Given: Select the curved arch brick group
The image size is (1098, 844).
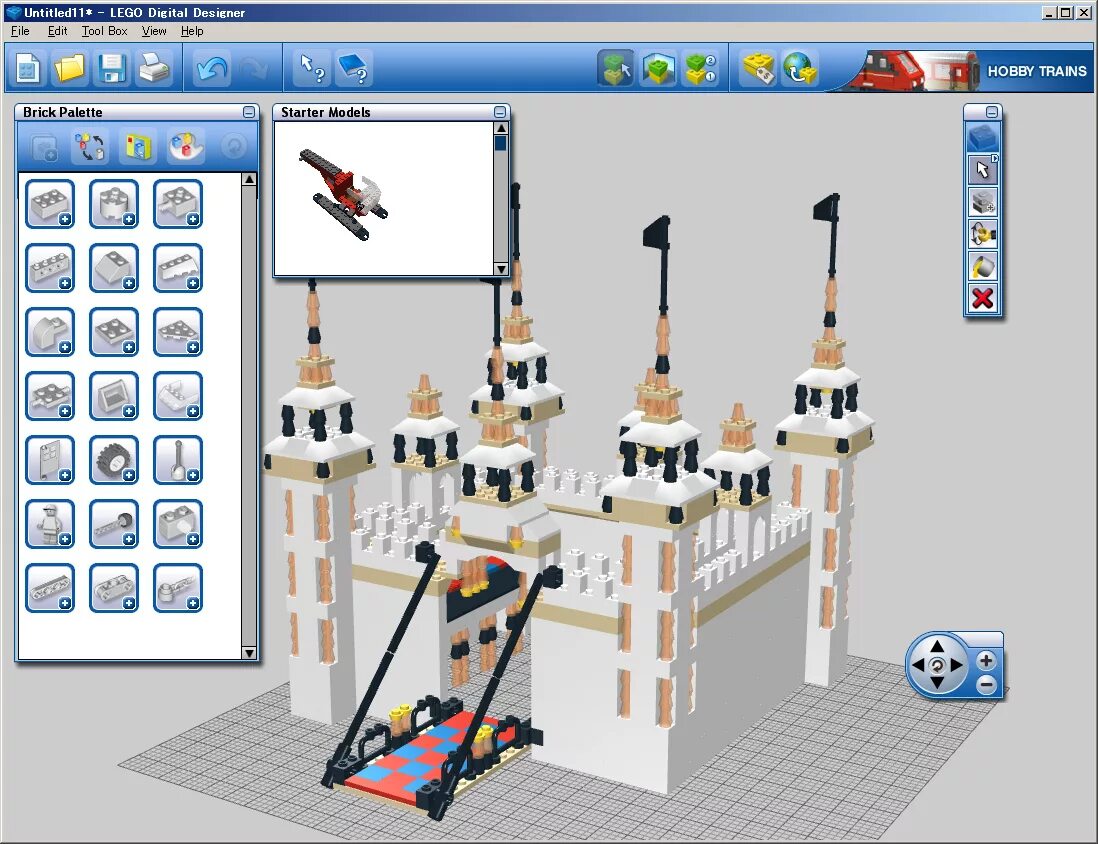Looking at the screenshot, I should pyautogui.click(x=50, y=332).
